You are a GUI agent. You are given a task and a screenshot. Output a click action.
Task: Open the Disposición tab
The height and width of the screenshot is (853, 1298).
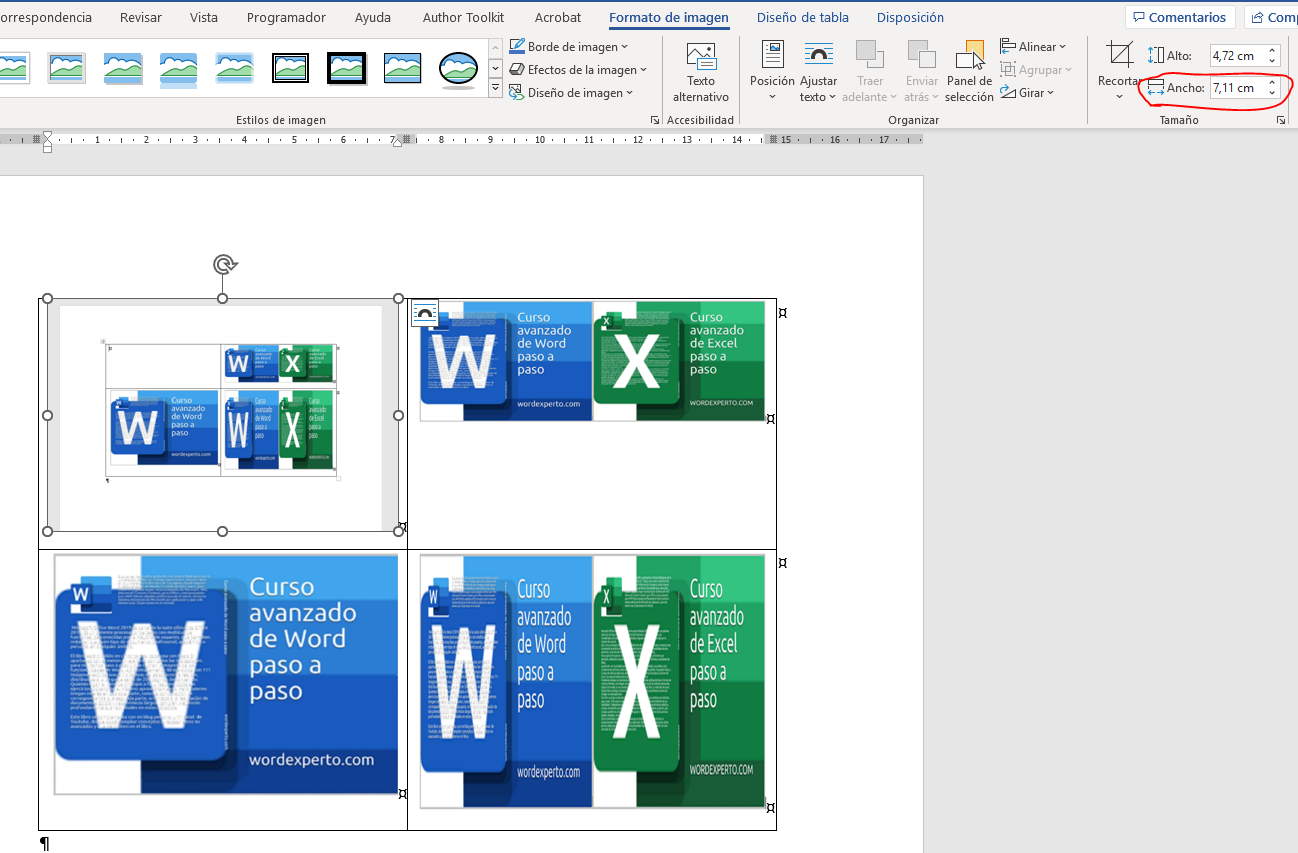(x=910, y=18)
